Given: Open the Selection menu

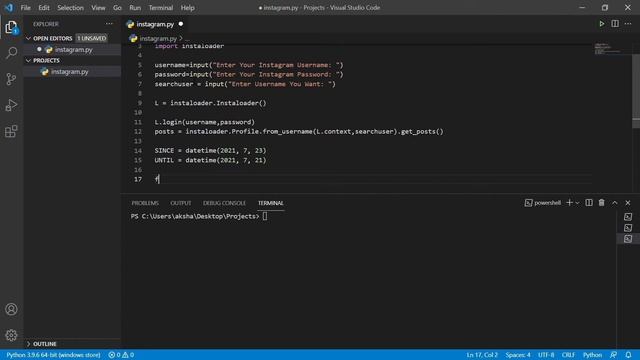Looking at the screenshot, I should [70, 8].
